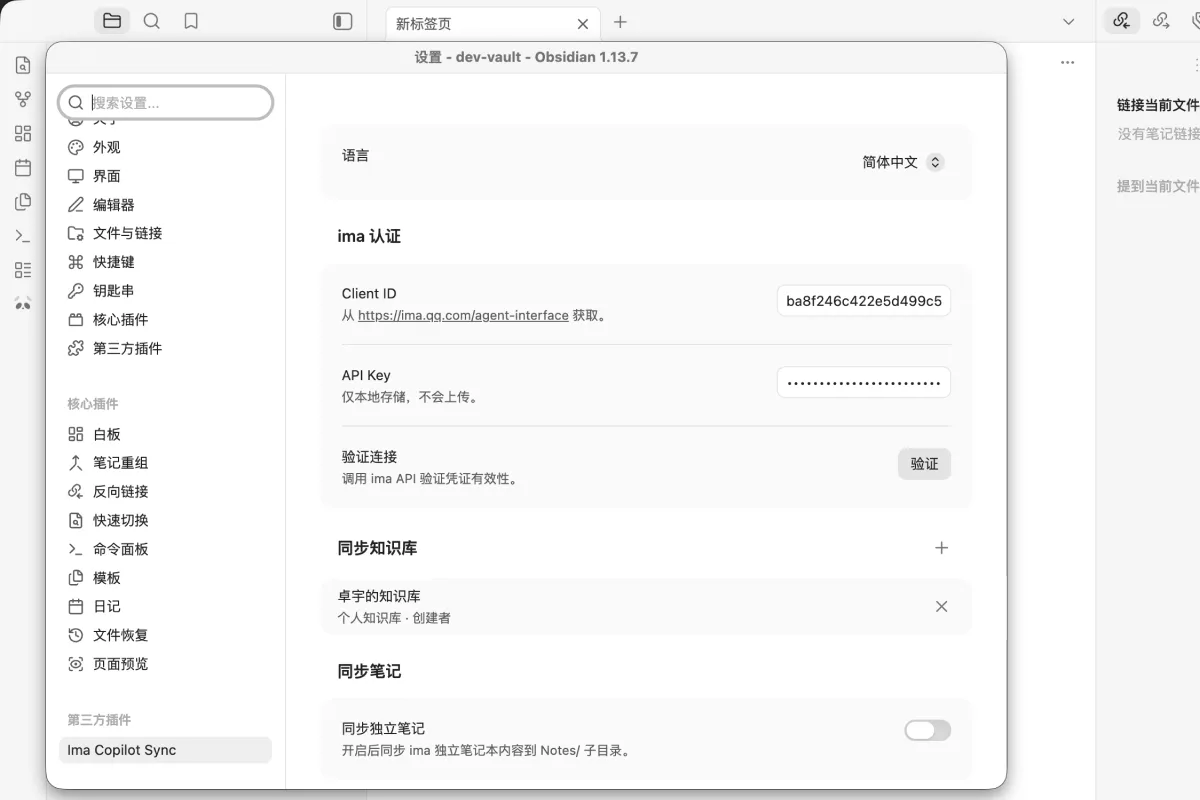Focus the 搜索设置 search field
Screen dimensions: 1200x800
pos(166,102)
